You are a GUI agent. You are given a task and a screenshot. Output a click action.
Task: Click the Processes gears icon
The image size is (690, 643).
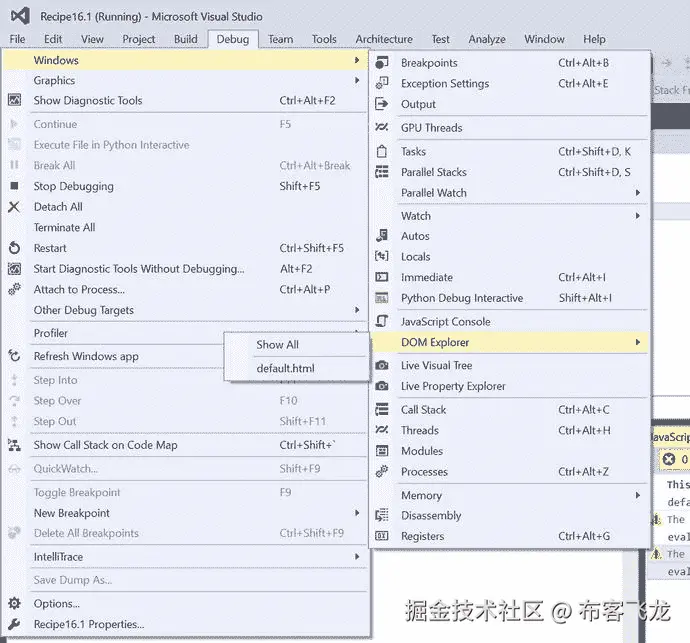[382, 471]
